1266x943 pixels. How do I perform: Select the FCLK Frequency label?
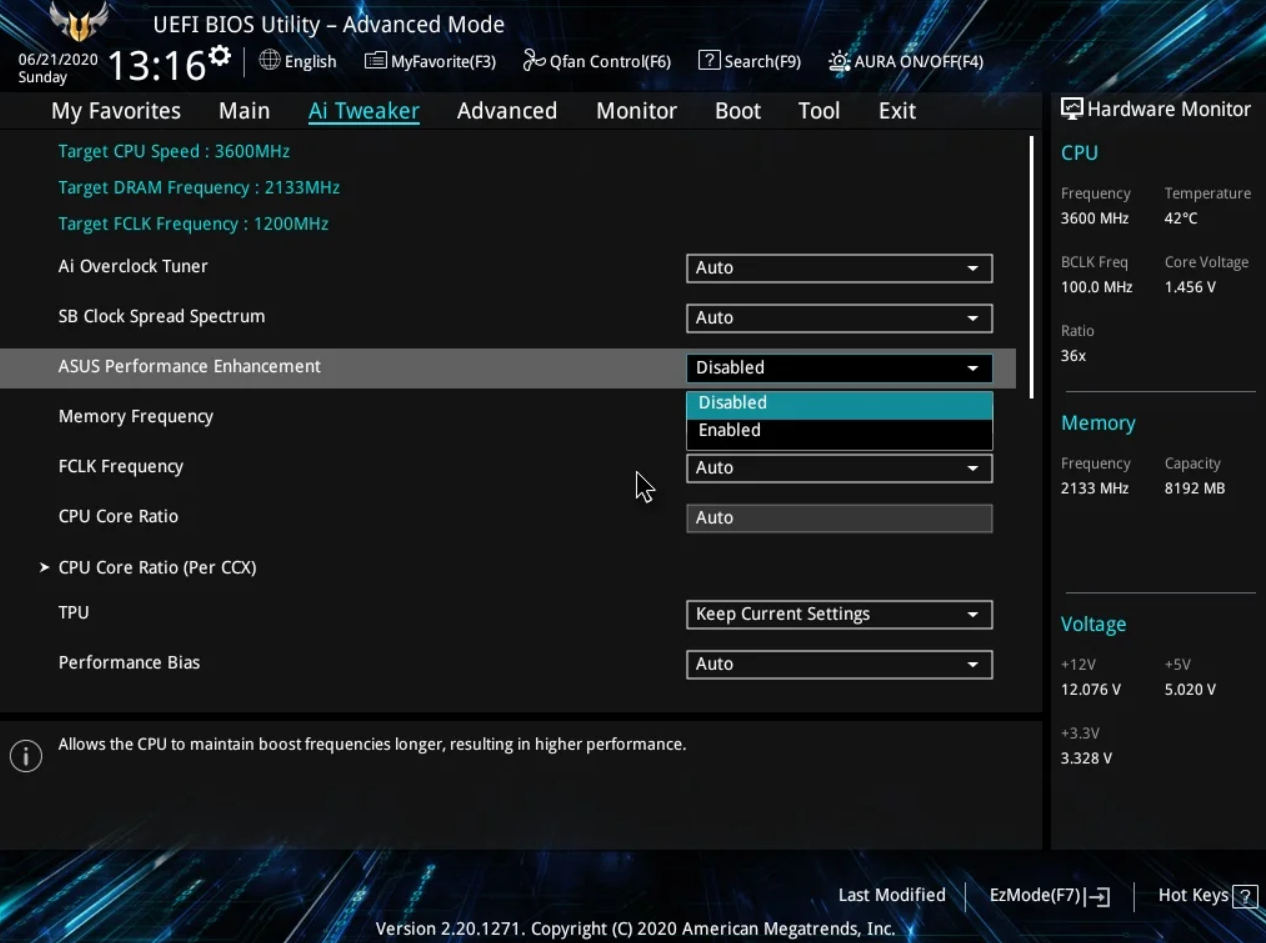121,467
